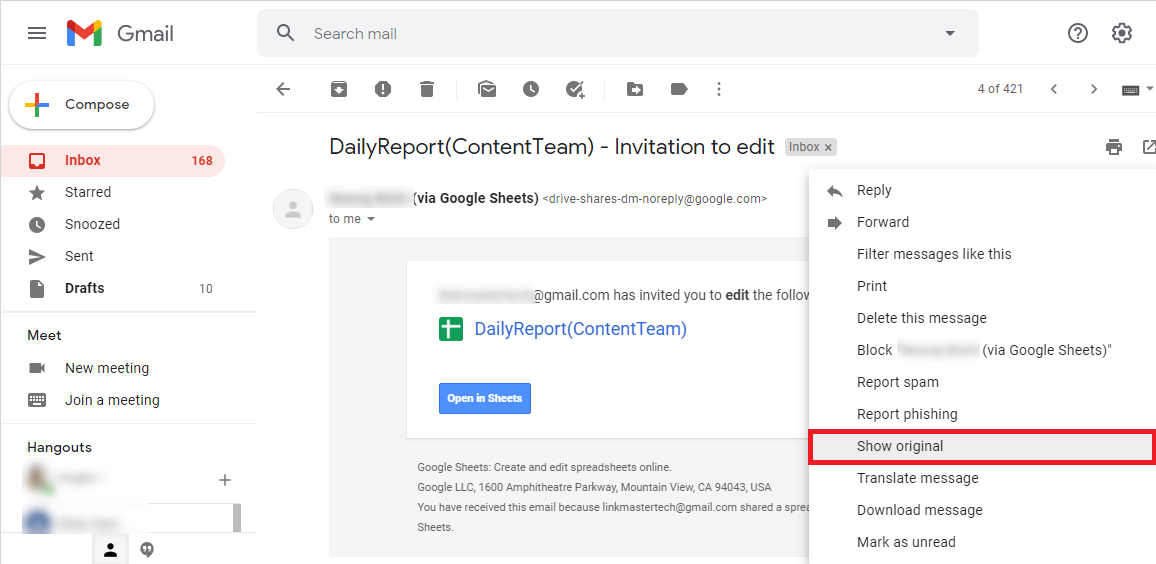Click Join a meeting

[x=113, y=400]
